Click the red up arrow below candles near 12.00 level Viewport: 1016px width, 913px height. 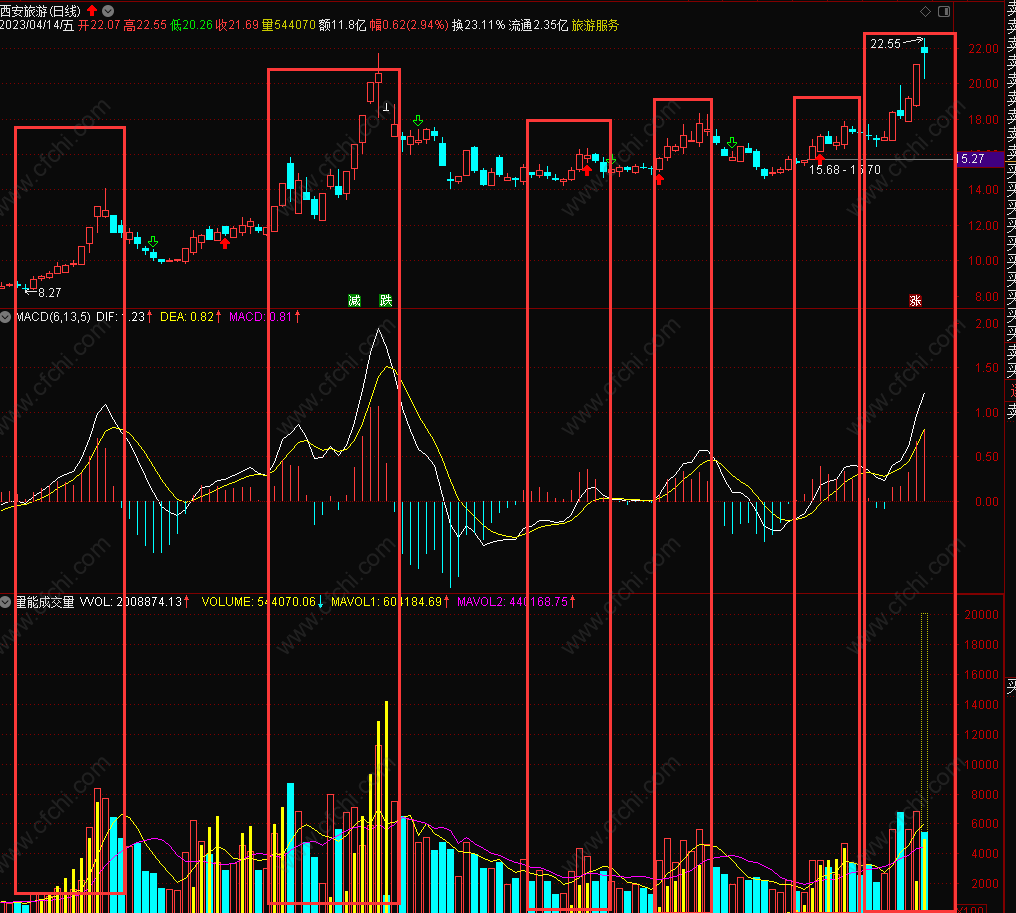tap(225, 243)
